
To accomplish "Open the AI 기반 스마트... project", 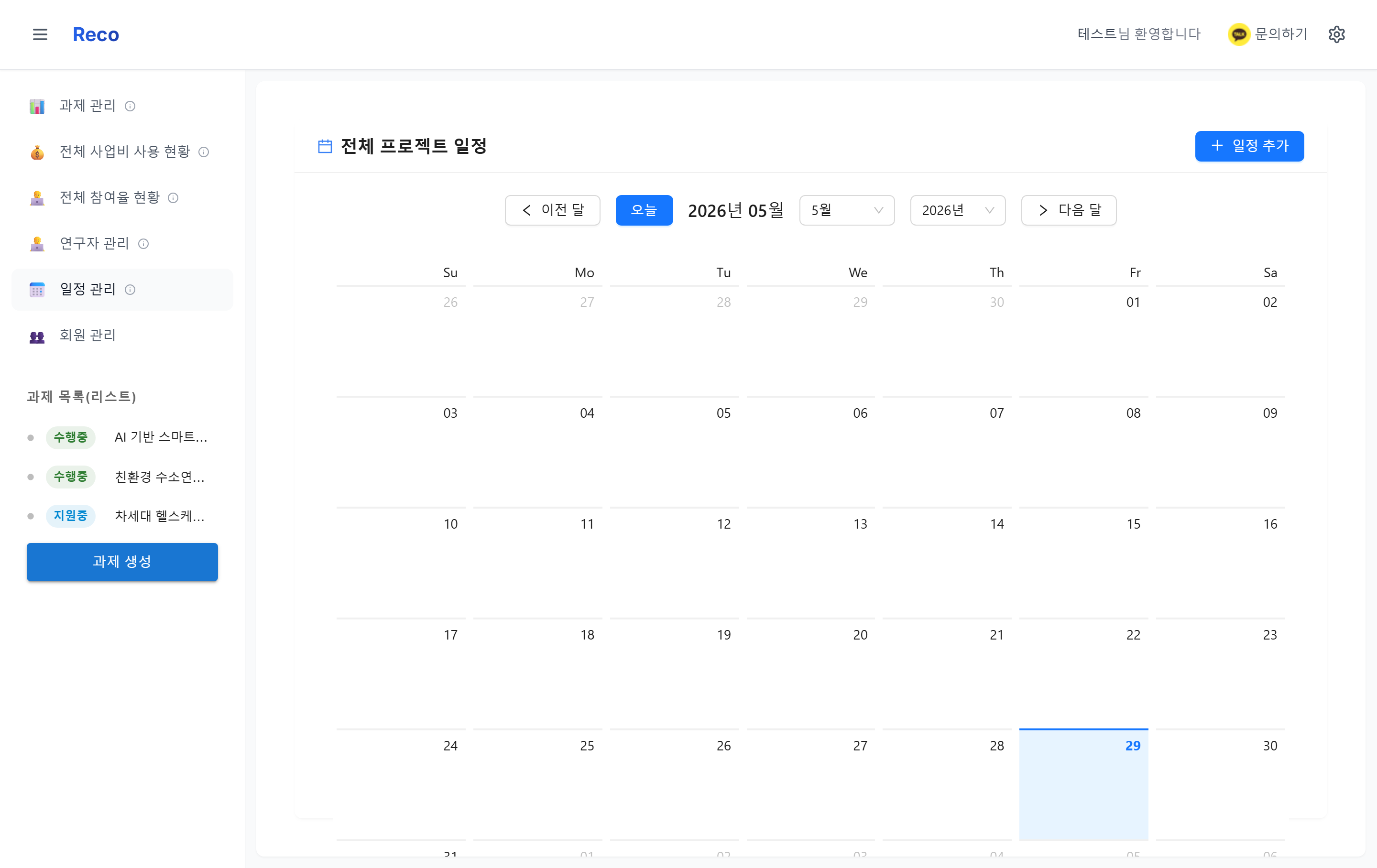I will (161, 437).
